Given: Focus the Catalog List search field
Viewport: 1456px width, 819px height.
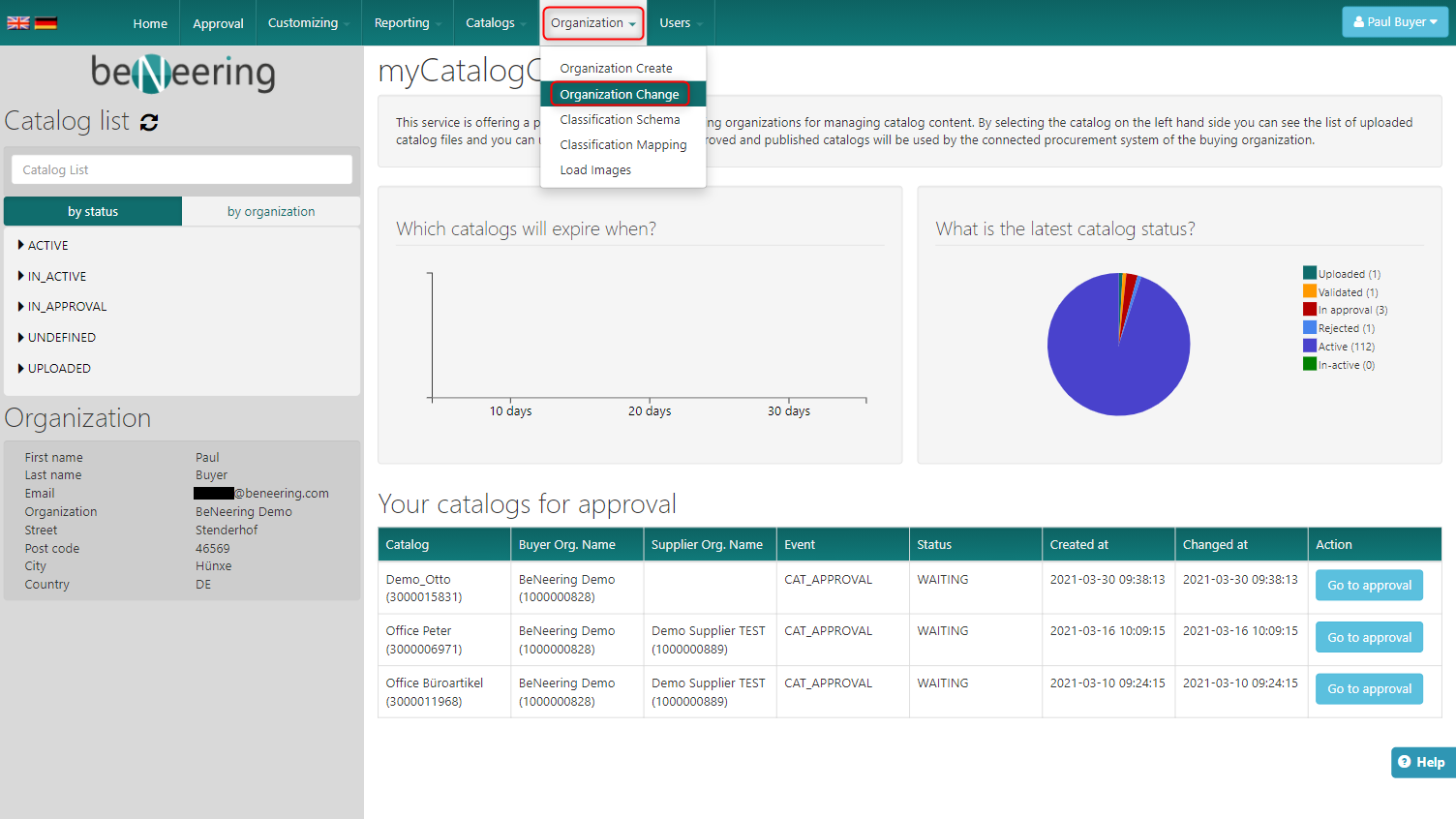Looking at the screenshot, I should [x=182, y=170].
